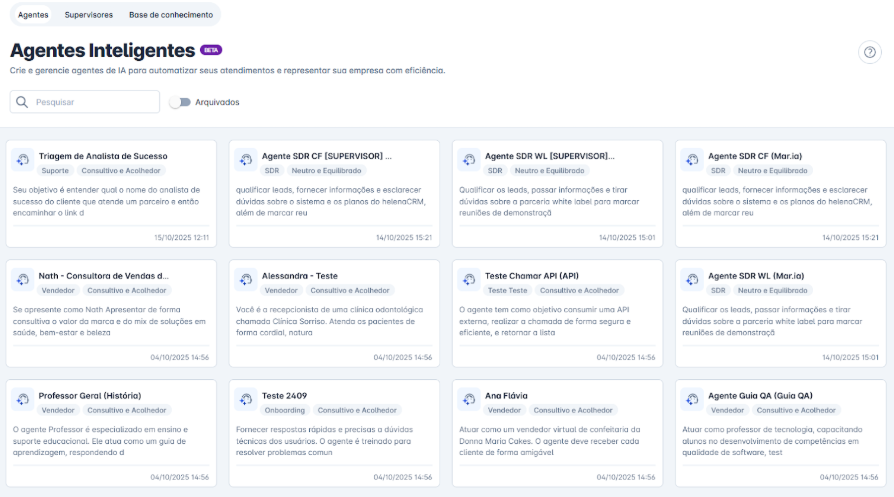Open Agente SDR WL (Mar.ia) agent title
This screenshot has height=497, width=894.
coord(756,276)
